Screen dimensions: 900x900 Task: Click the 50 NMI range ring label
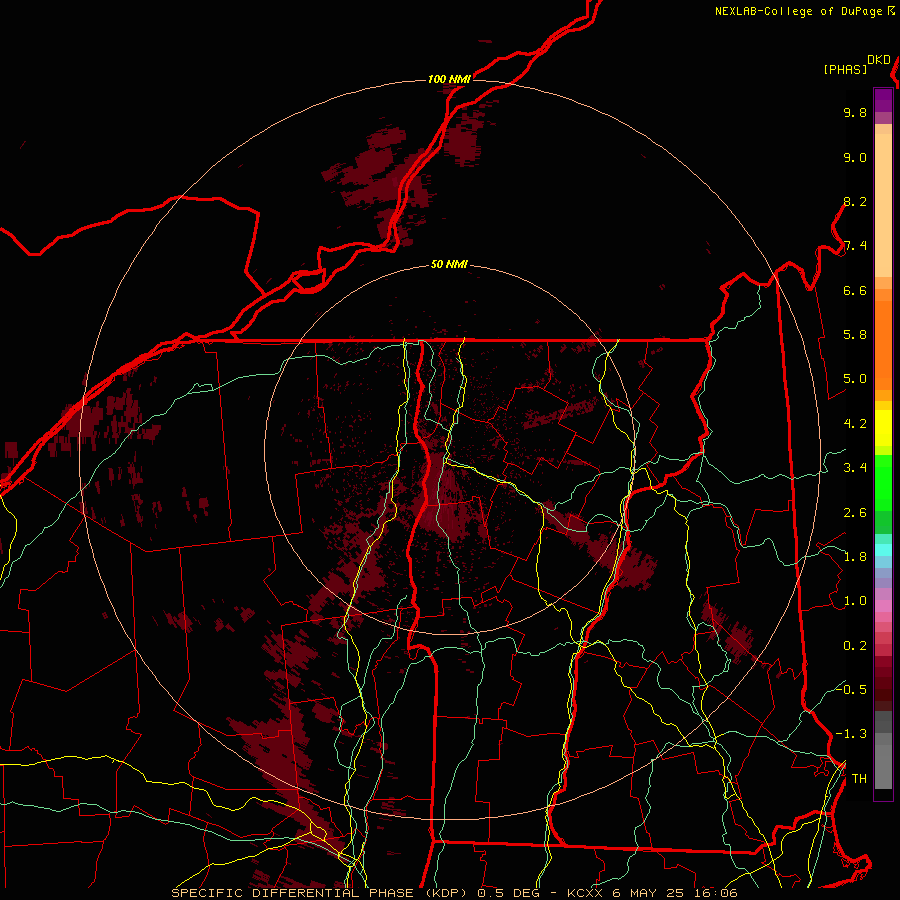tap(449, 265)
